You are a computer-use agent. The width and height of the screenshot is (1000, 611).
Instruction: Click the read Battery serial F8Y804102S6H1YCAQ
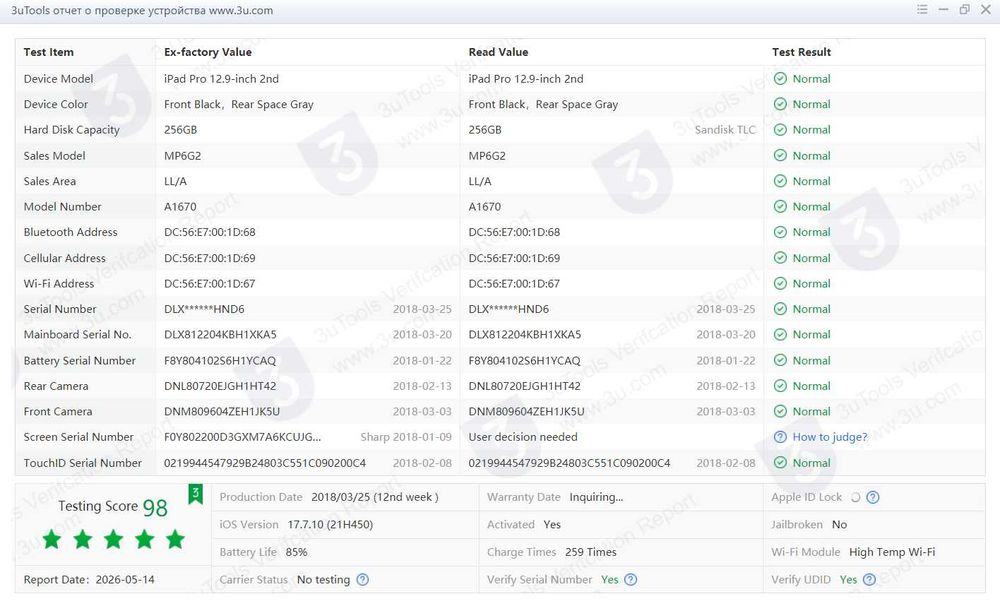(x=524, y=360)
